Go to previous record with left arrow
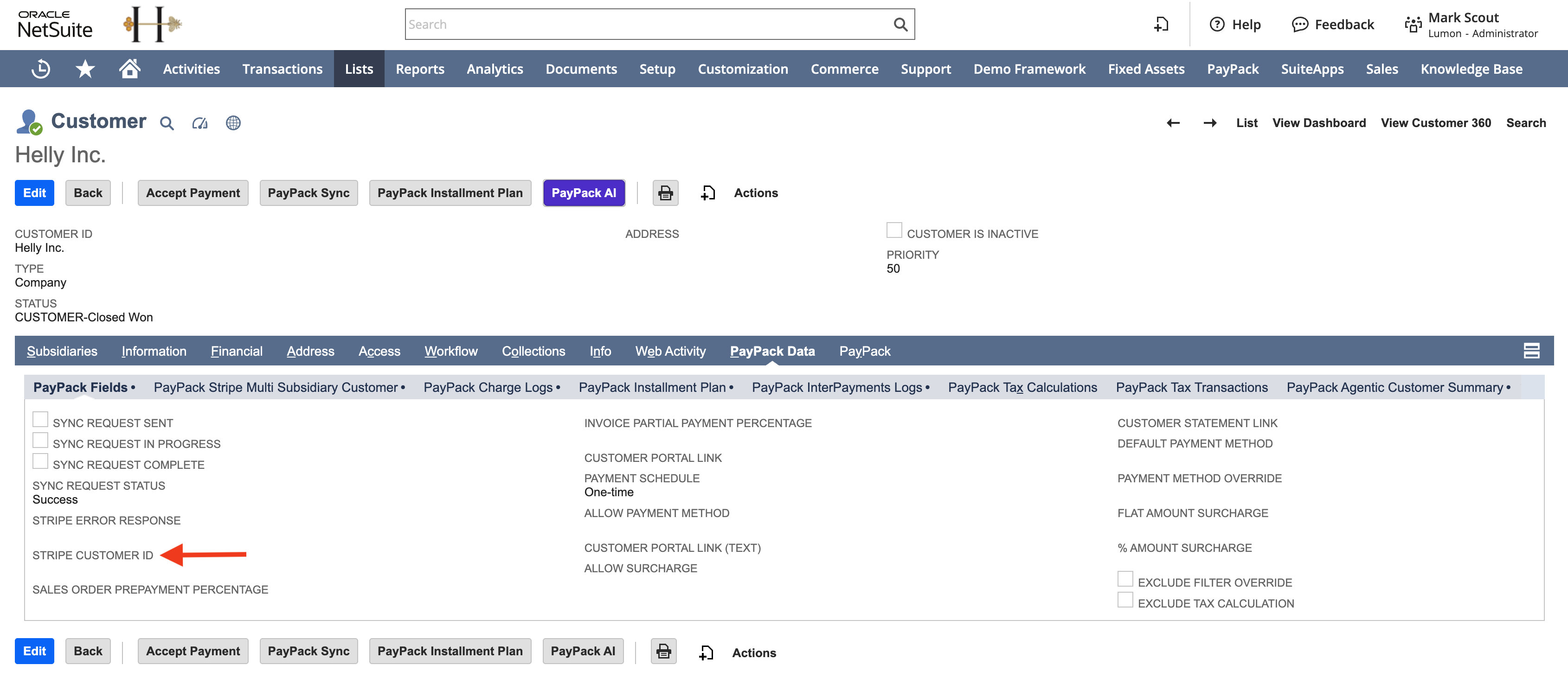Viewport: 1568px width, 678px height. (1173, 123)
